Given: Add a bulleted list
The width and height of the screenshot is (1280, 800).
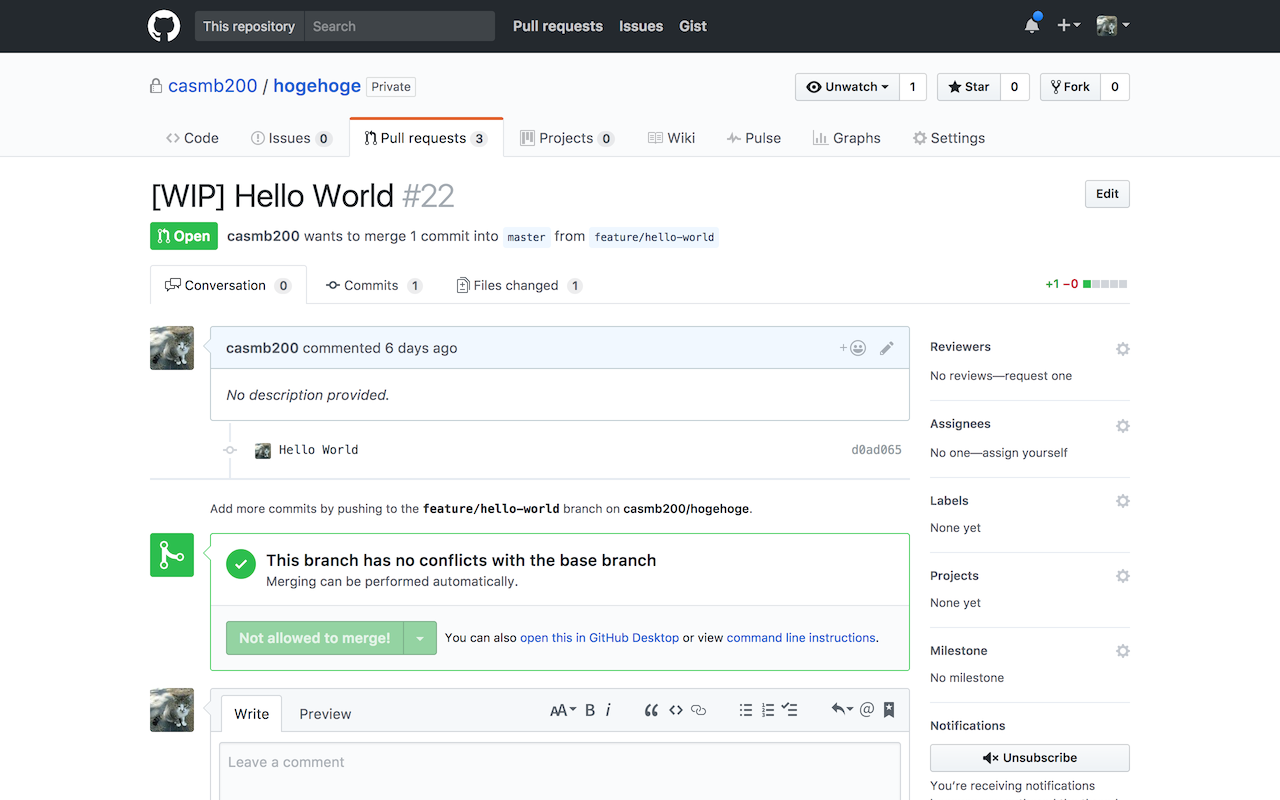Looking at the screenshot, I should (x=745, y=710).
